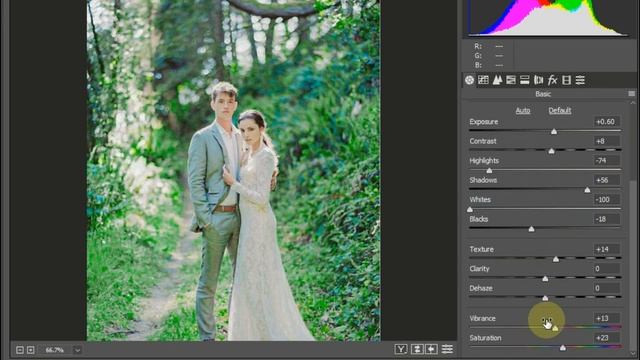Viewport: 640px width, 360px height.
Task: Click the Exposure label
Action: pyautogui.click(x=484, y=122)
